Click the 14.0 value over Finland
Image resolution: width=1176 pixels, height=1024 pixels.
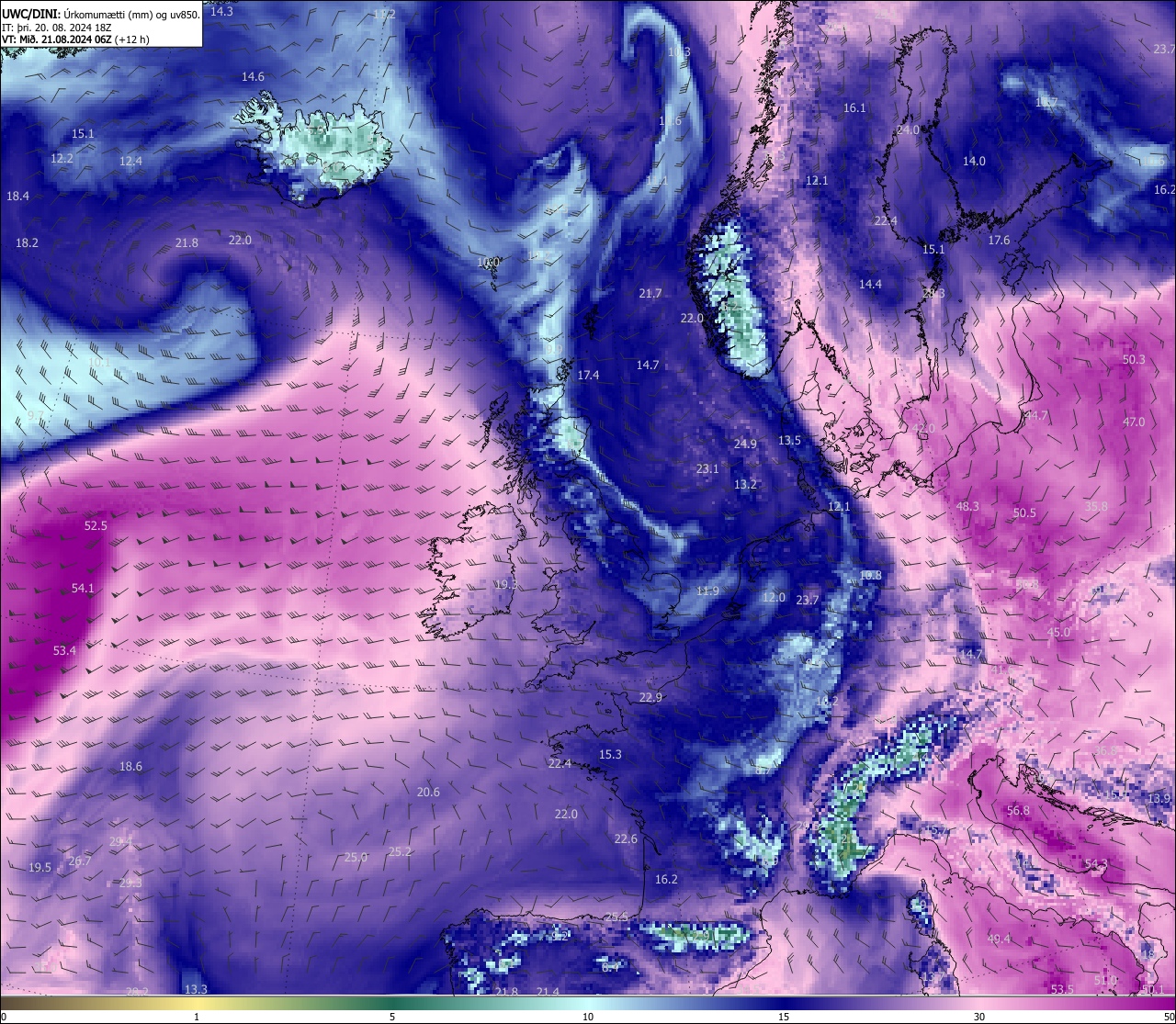[974, 161]
